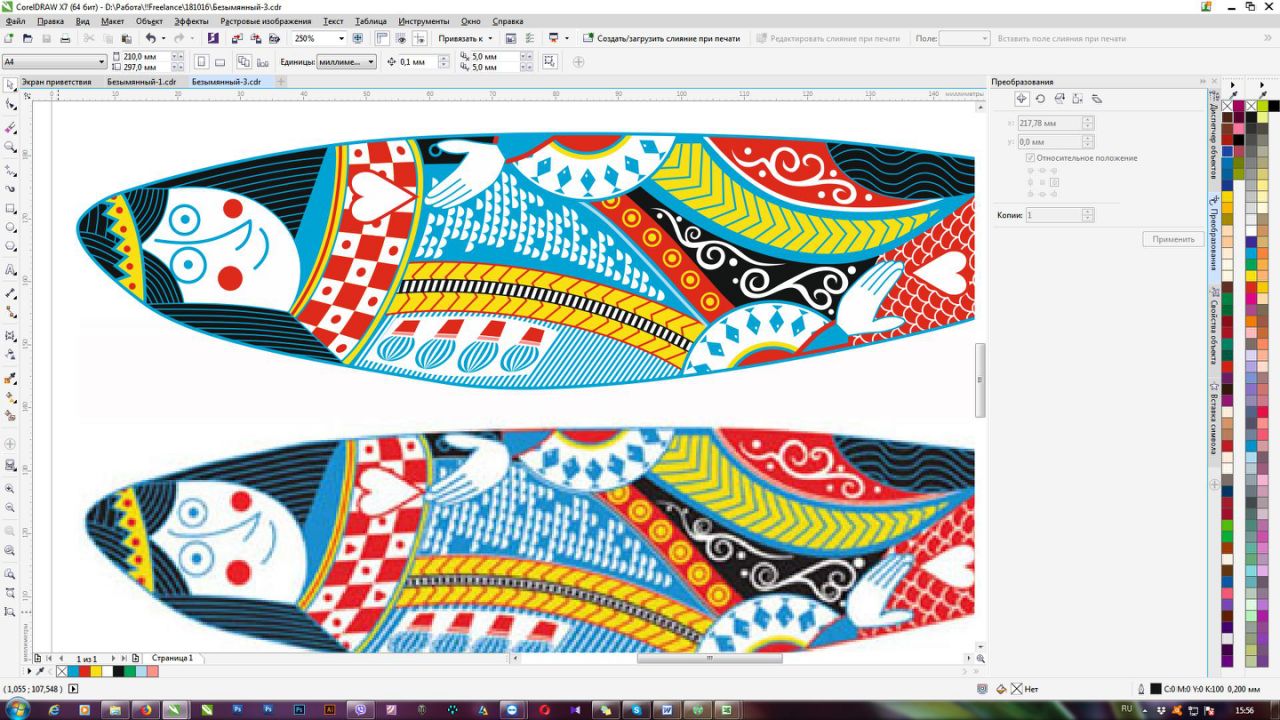The image size is (1280, 720).
Task: Toggle the Относительное положение checkbox
Action: pyautogui.click(x=1030, y=158)
